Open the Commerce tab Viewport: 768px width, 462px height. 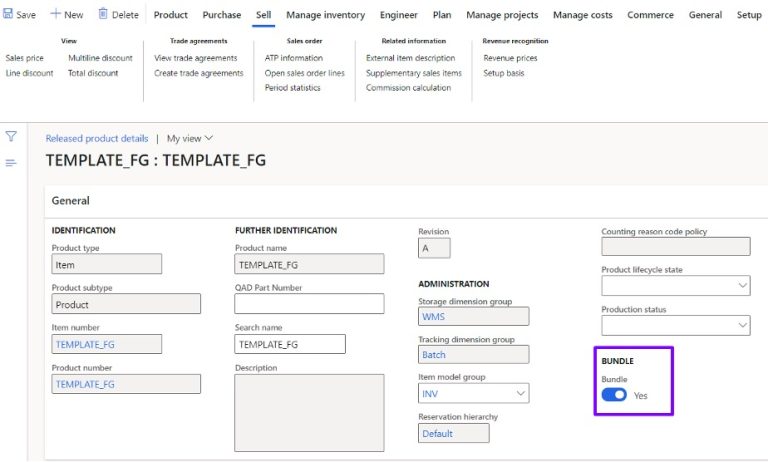pos(650,15)
